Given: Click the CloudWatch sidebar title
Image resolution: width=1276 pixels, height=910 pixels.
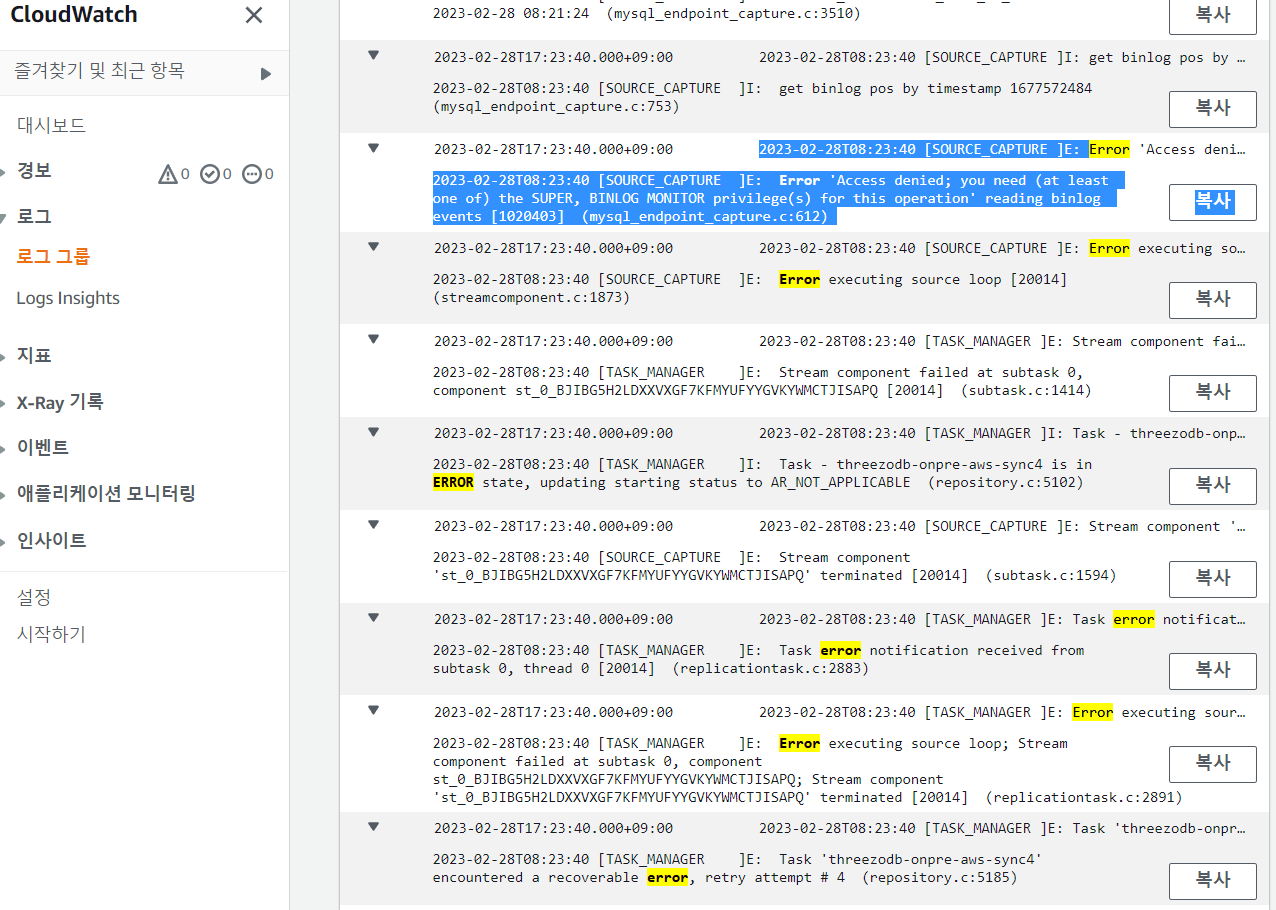Looking at the screenshot, I should [74, 15].
